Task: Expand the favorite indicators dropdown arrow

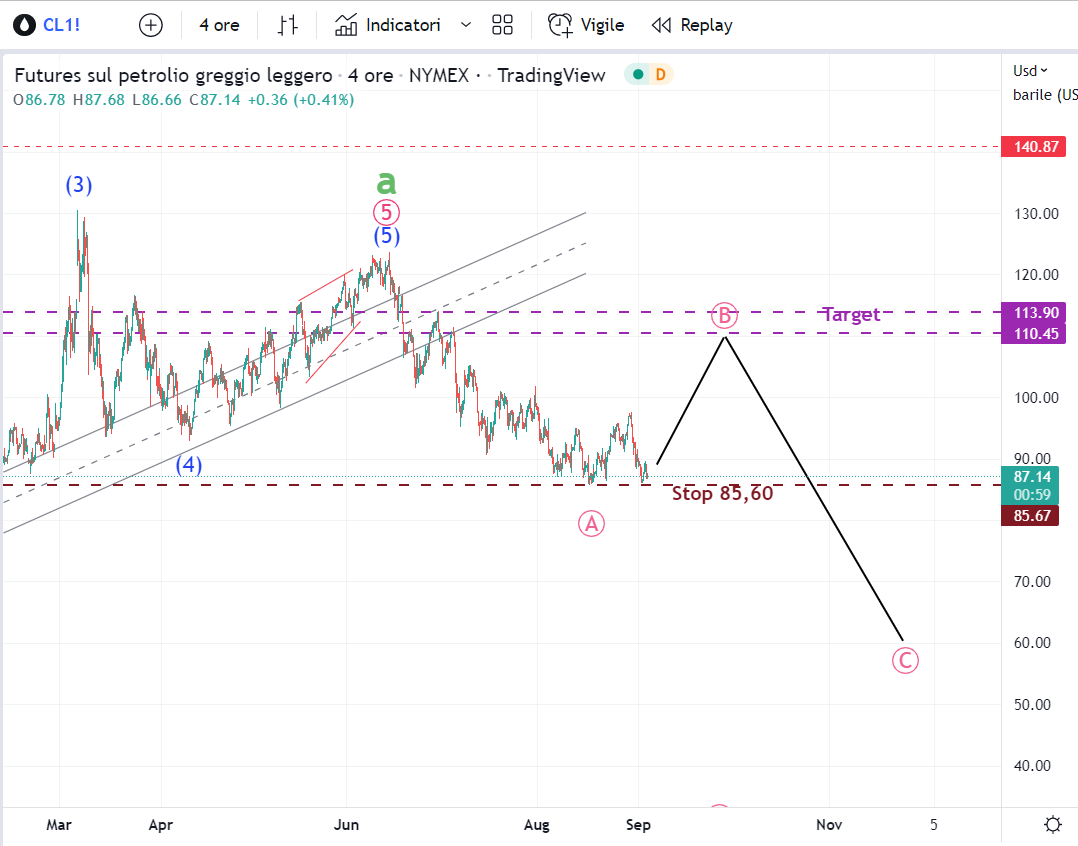Action: (465, 25)
